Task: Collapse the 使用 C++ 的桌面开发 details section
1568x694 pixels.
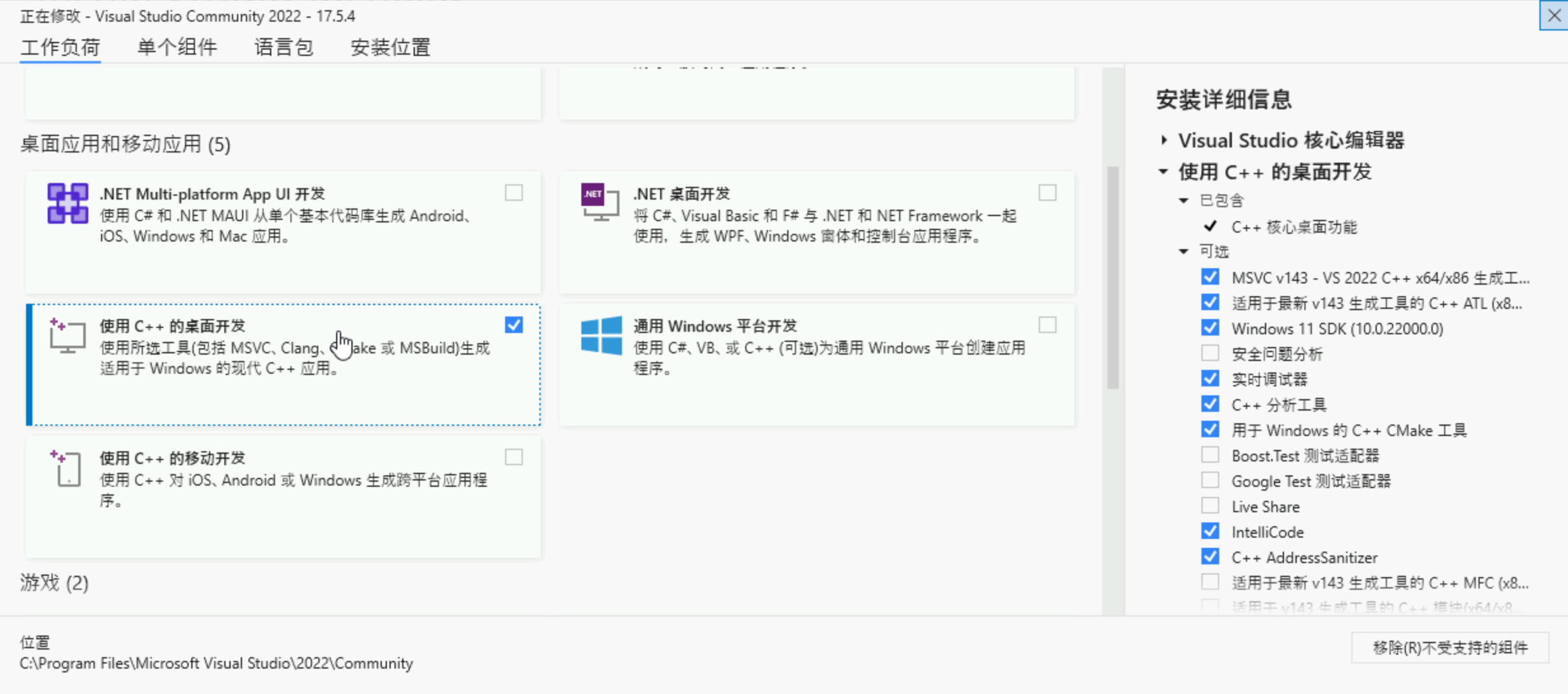Action: coord(1163,172)
